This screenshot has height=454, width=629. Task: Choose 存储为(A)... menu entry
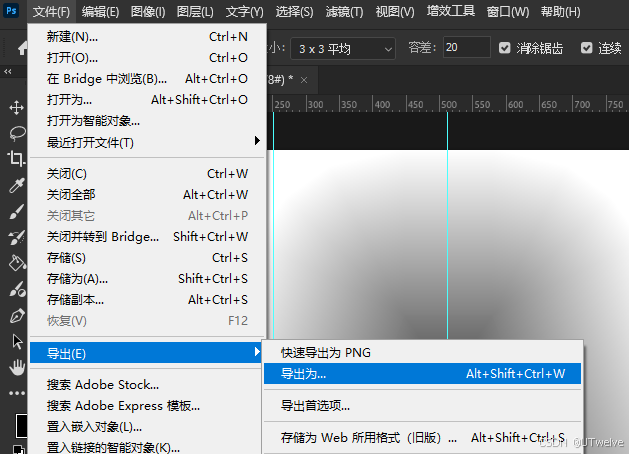pos(147,279)
